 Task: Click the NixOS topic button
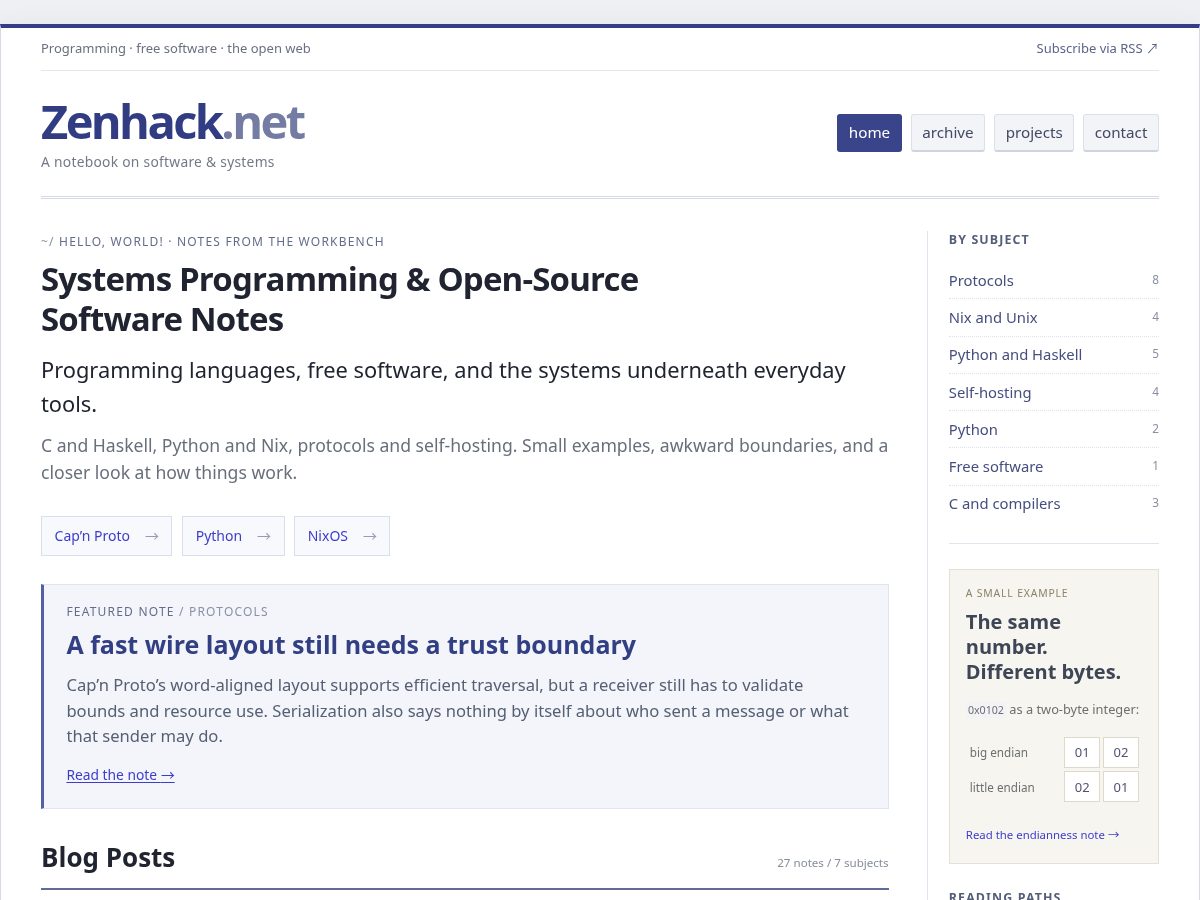[342, 536]
